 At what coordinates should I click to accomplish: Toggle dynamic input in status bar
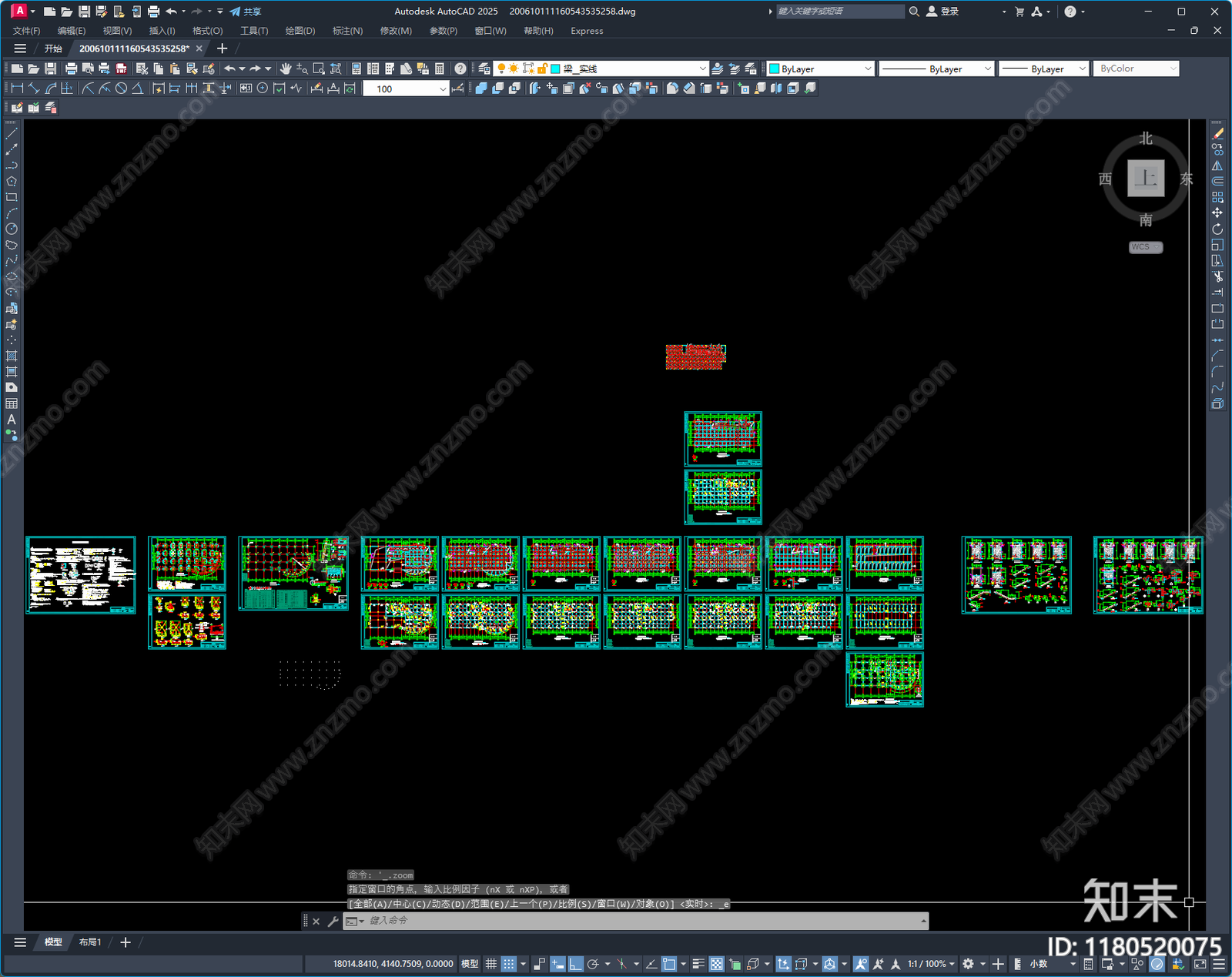coord(557,964)
